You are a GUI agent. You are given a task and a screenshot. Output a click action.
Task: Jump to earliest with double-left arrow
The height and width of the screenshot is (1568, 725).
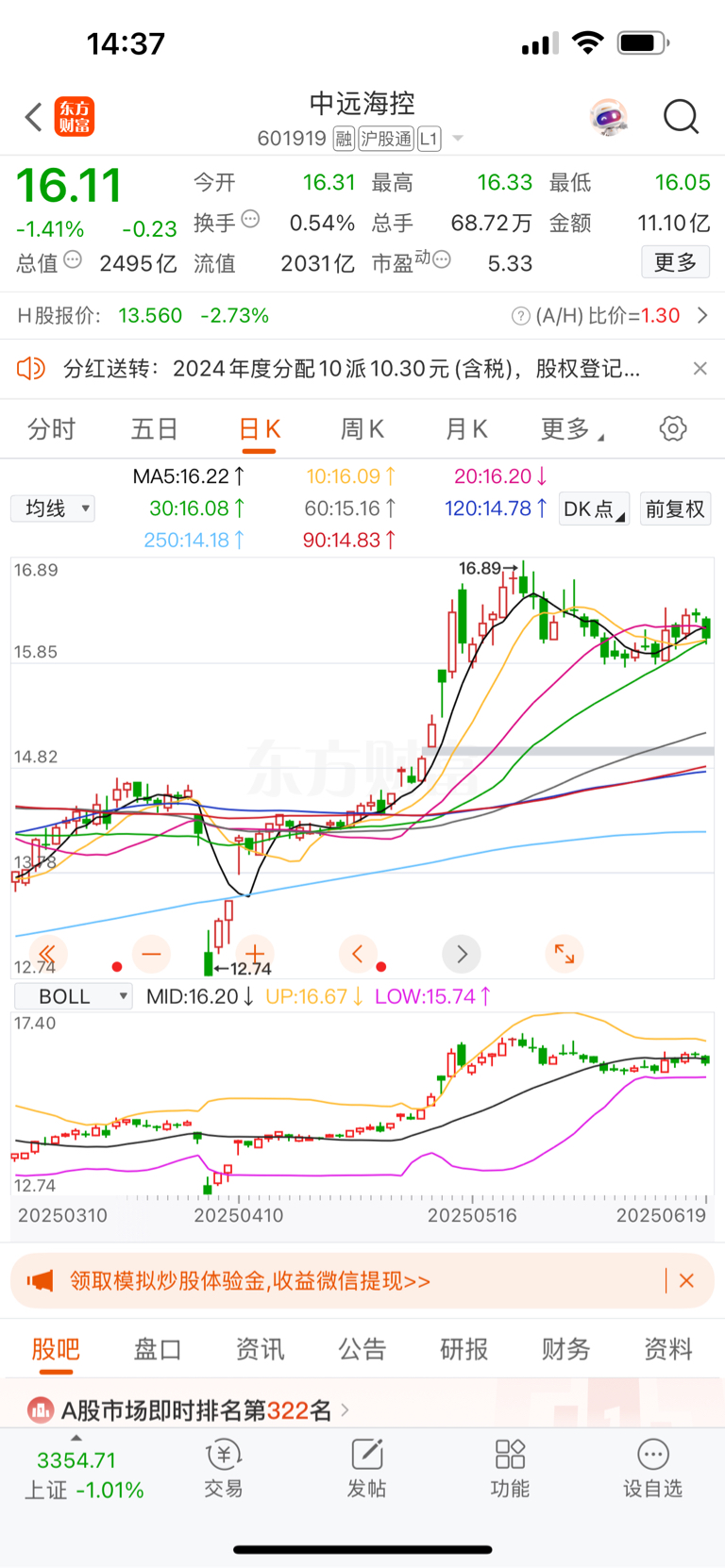pyautogui.click(x=48, y=954)
